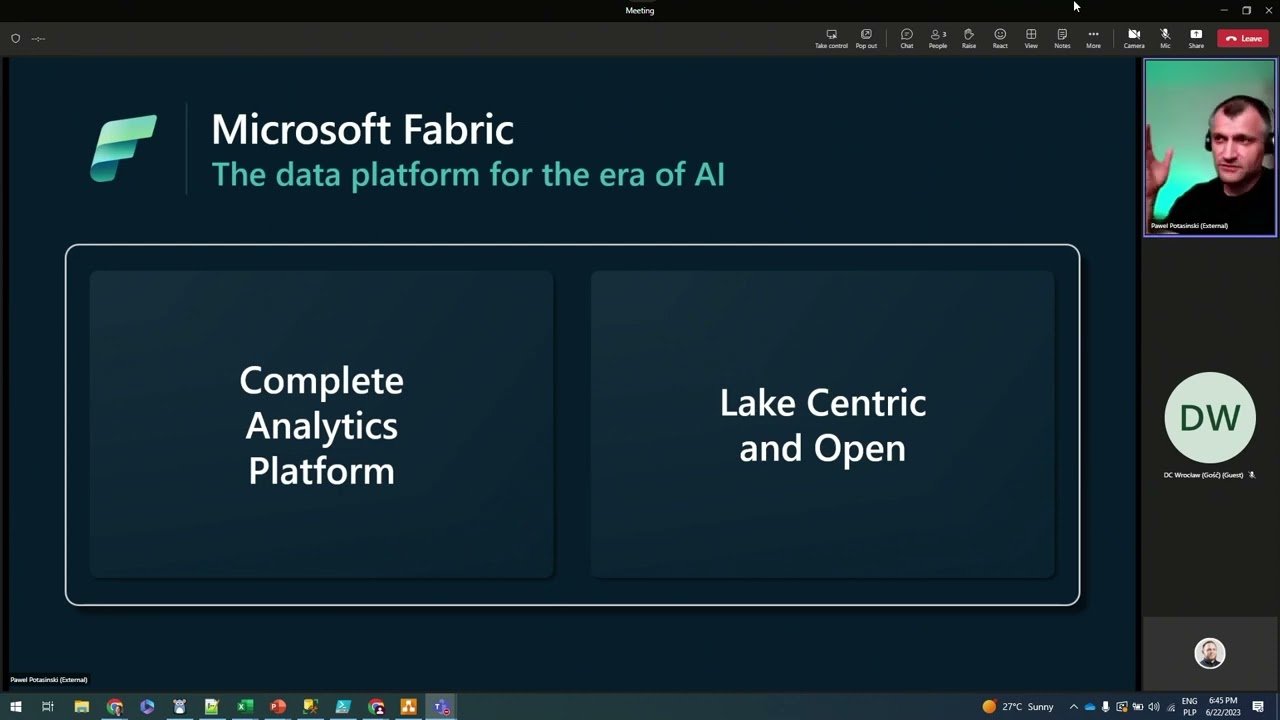The height and width of the screenshot is (720, 1280).
Task: Leave the meeting
Action: pos(1243,38)
